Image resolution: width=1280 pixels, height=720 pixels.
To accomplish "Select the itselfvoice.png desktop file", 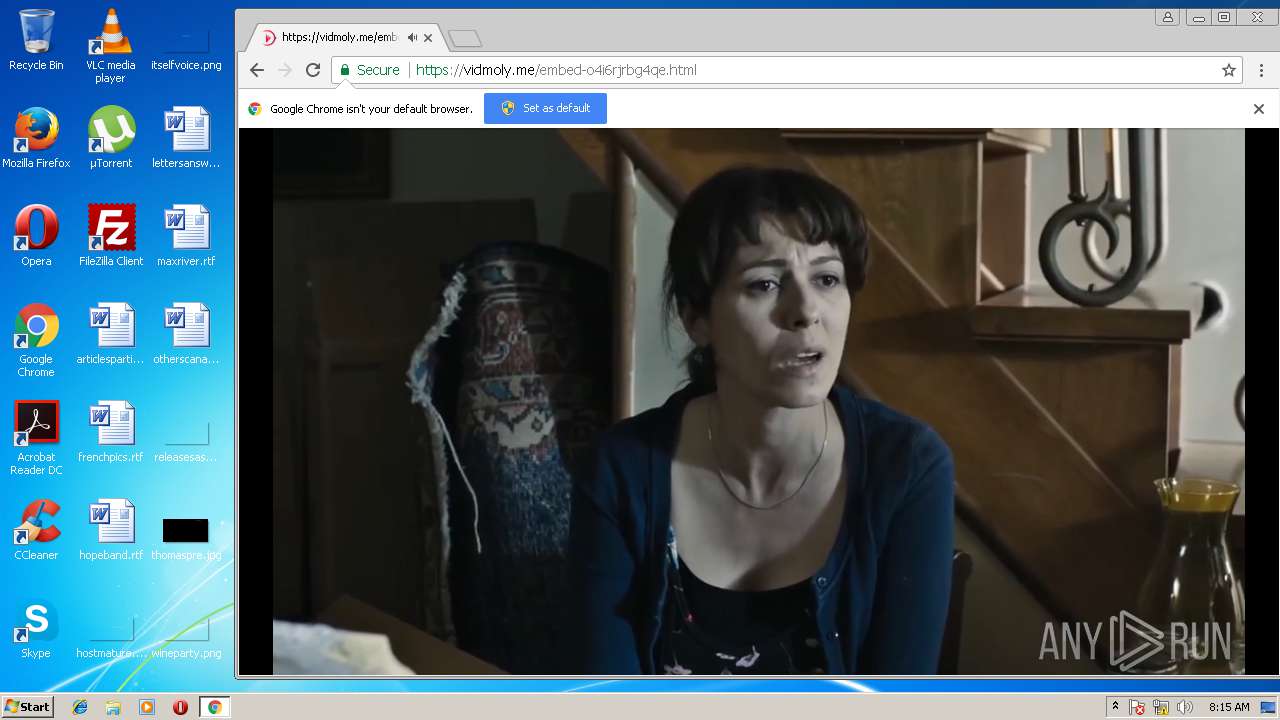I will pyautogui.click(x=186, y=45).
